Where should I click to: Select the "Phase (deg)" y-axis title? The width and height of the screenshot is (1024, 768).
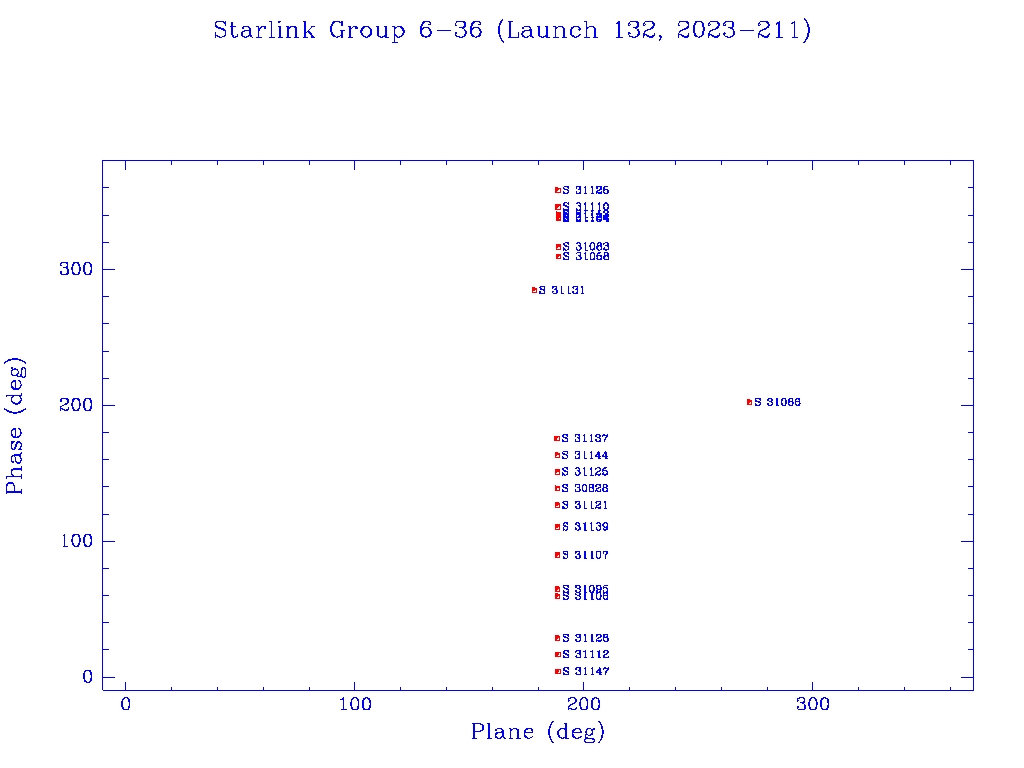(x=14, y=426)
